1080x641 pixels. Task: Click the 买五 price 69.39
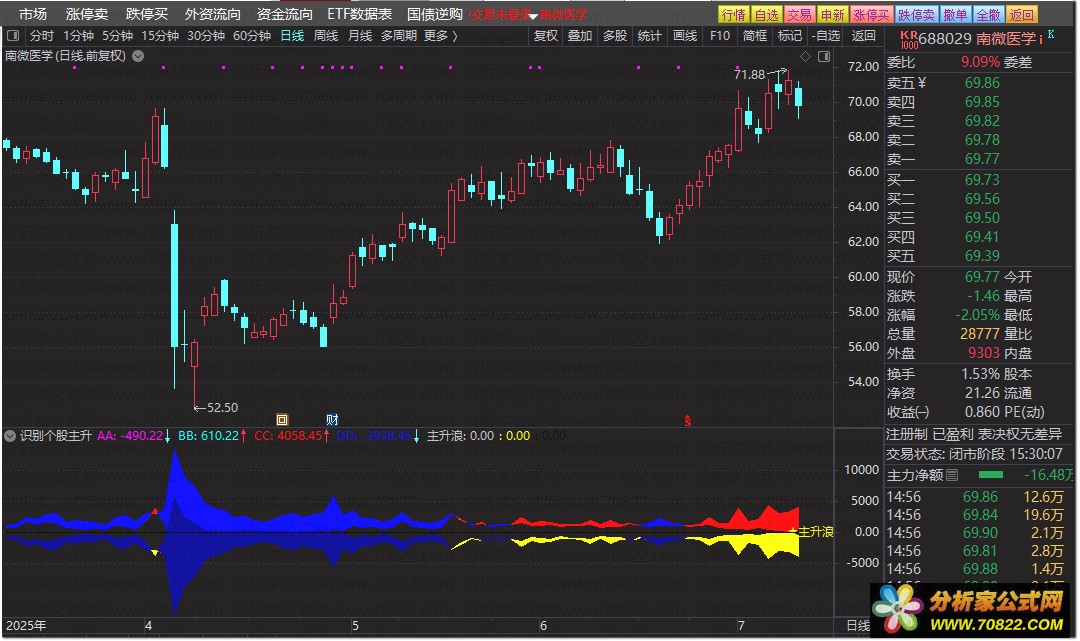(982, 256)
